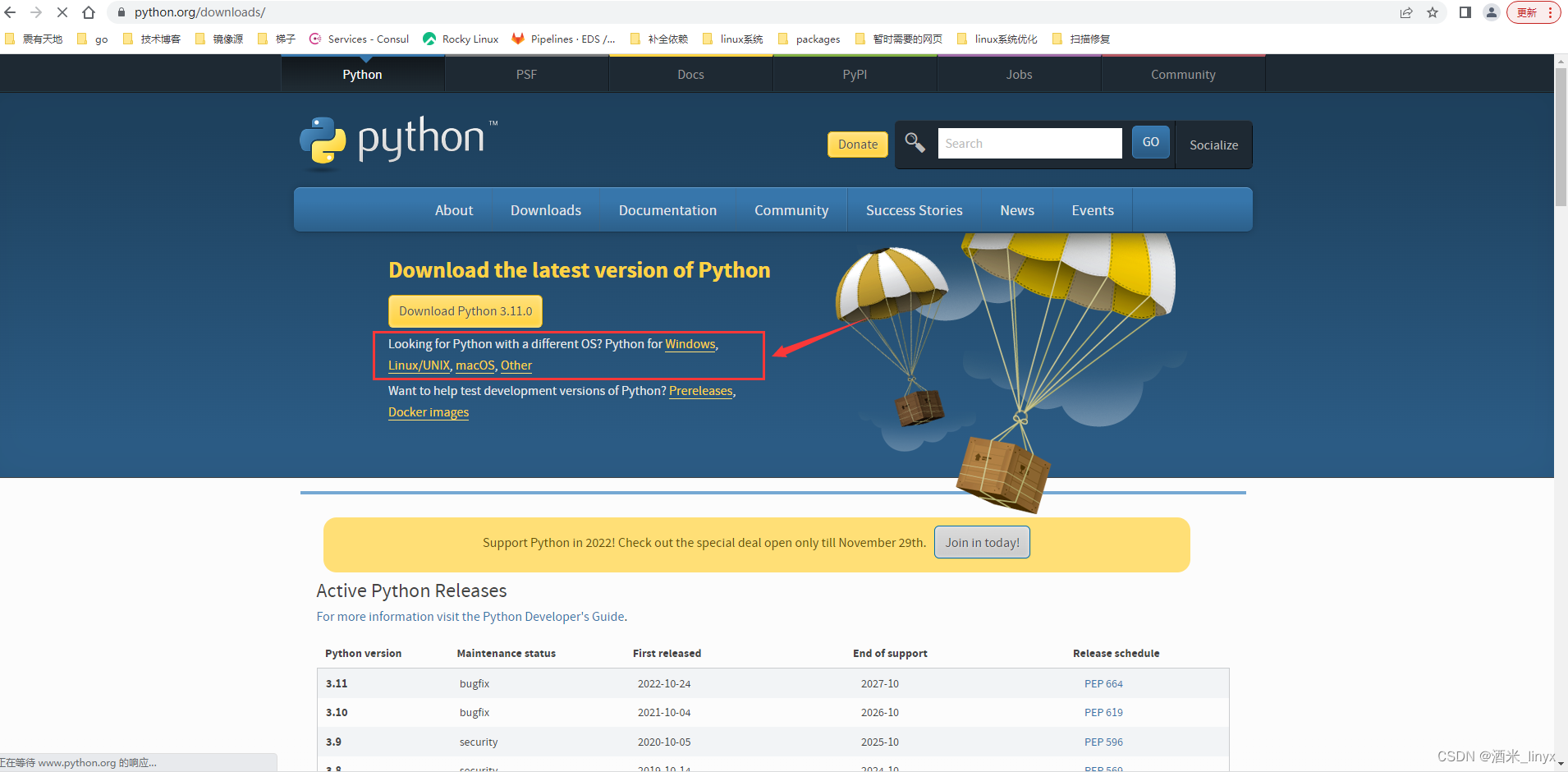Open the PEP 664 release schedule link
This screenshot has width=1568, height=772.
[1103, 683]
